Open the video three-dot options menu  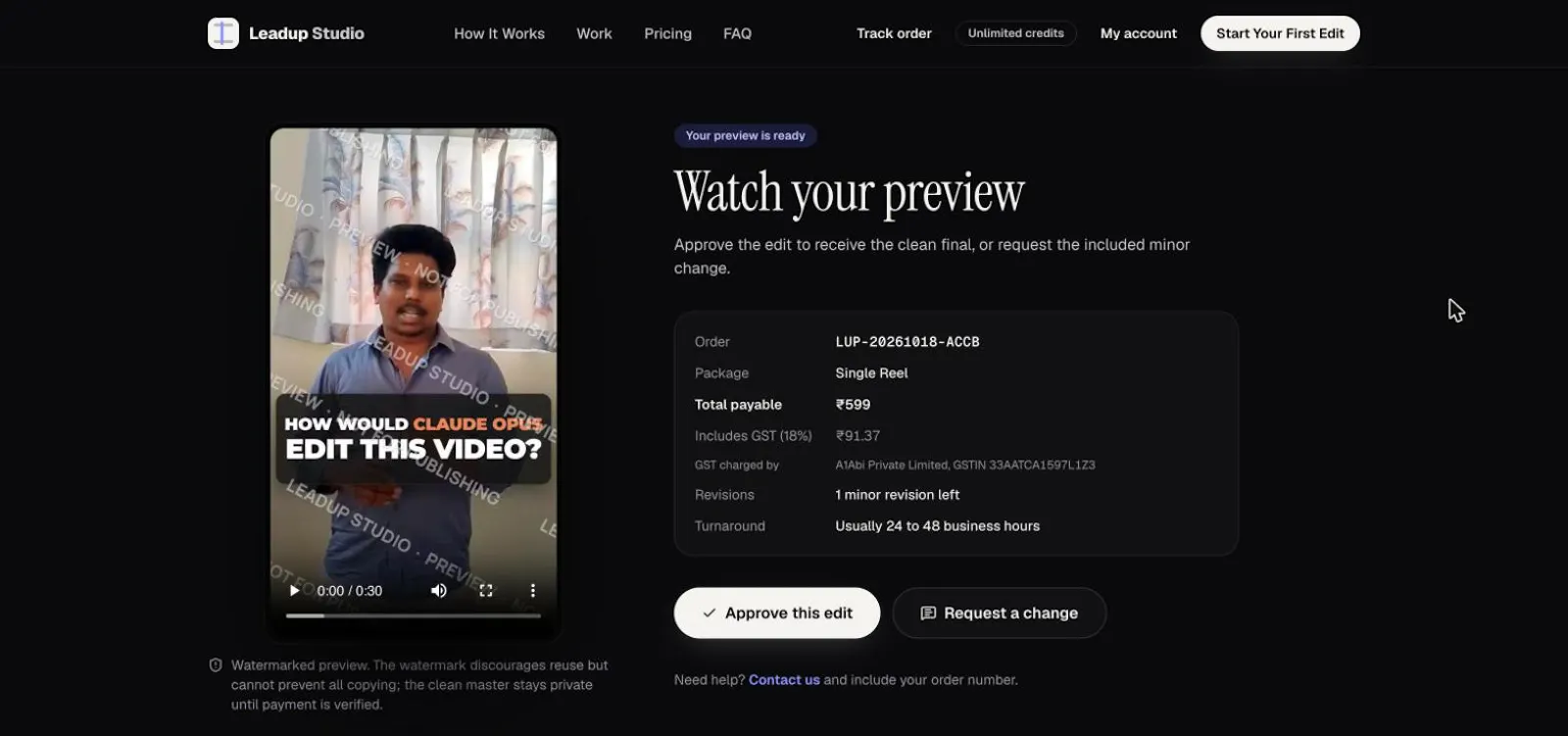point(533,591)
